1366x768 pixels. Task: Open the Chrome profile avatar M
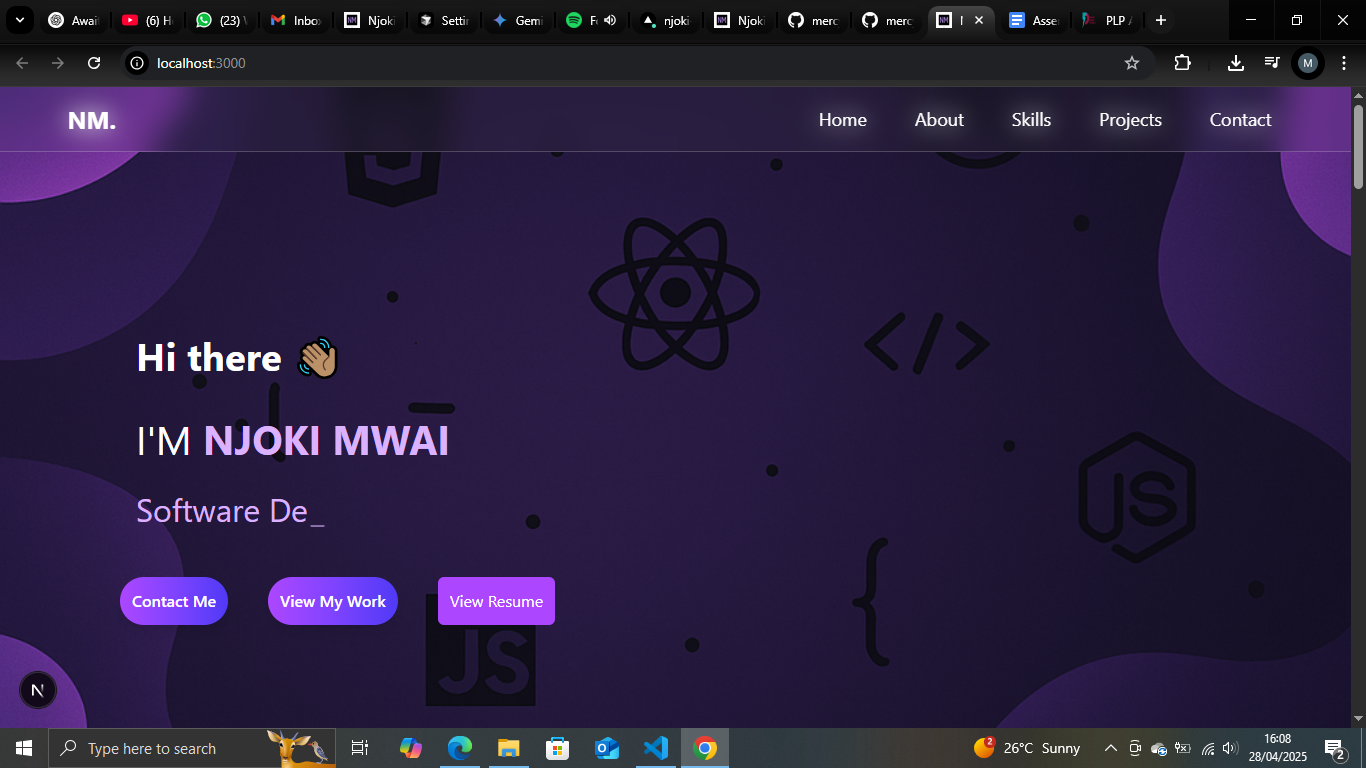coord(1308,63)
